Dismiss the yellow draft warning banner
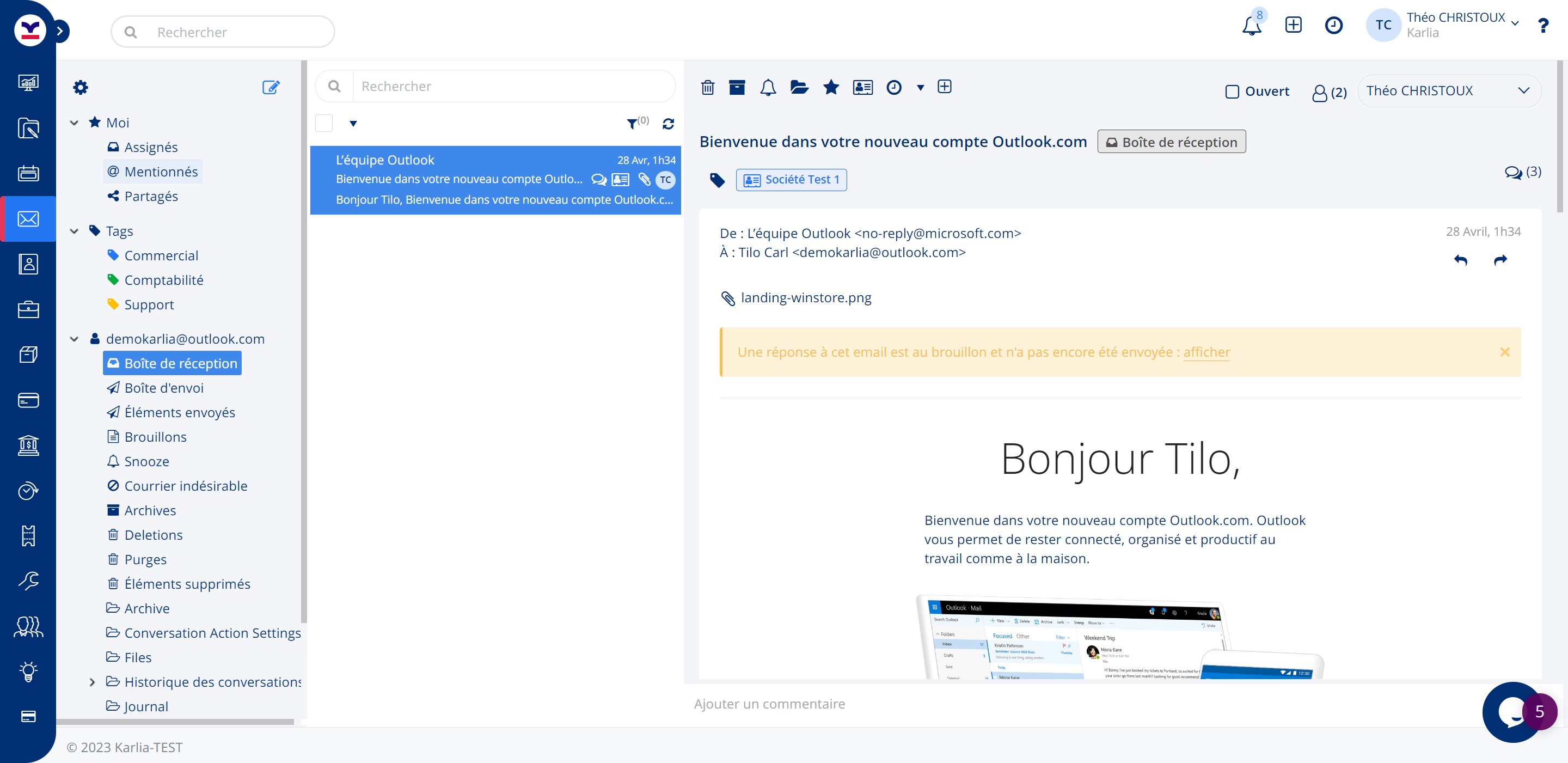This screenshot has width=1568, height=763. [1505, 352]
